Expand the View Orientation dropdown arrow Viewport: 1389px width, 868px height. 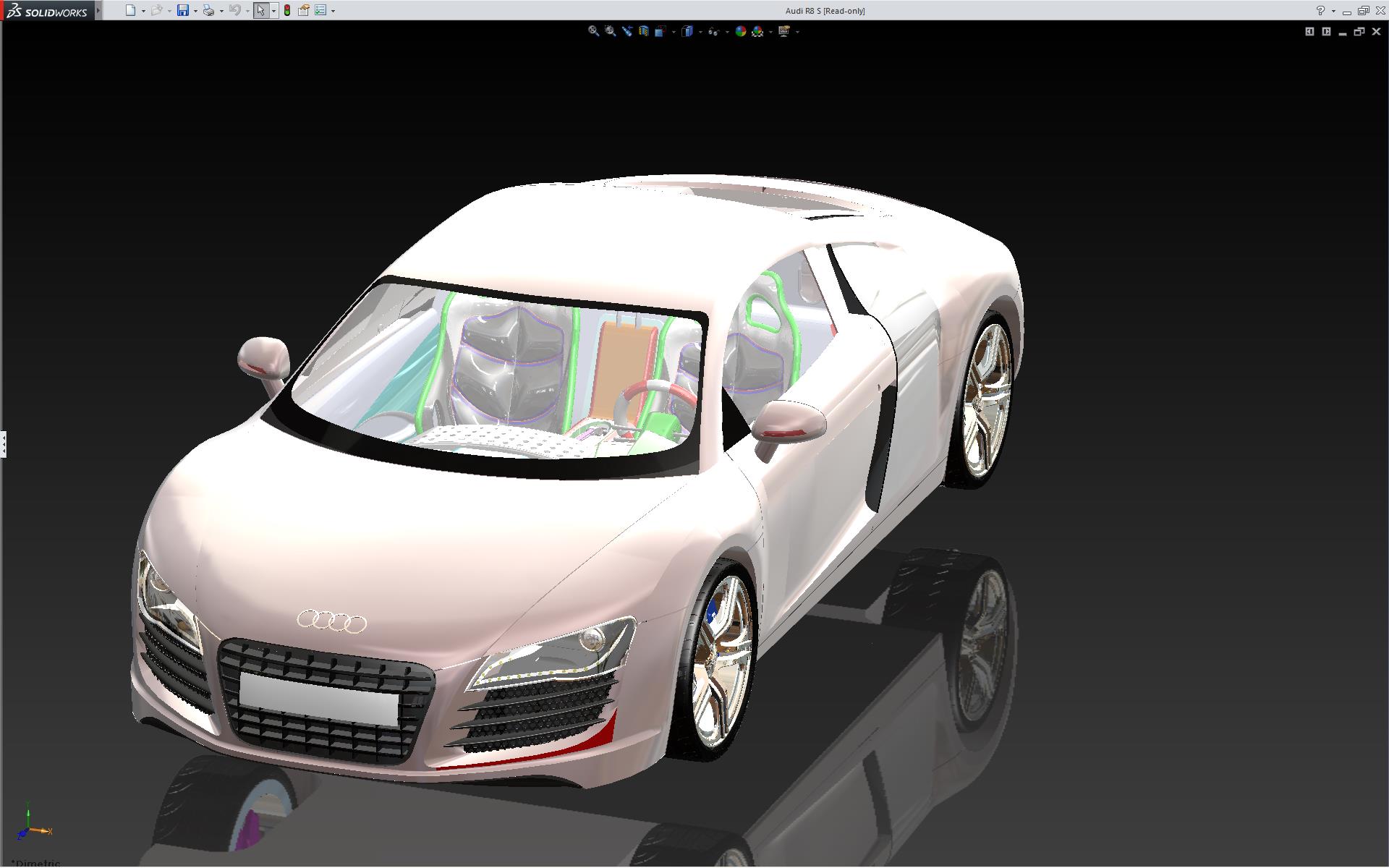click(x=674, y=32)
